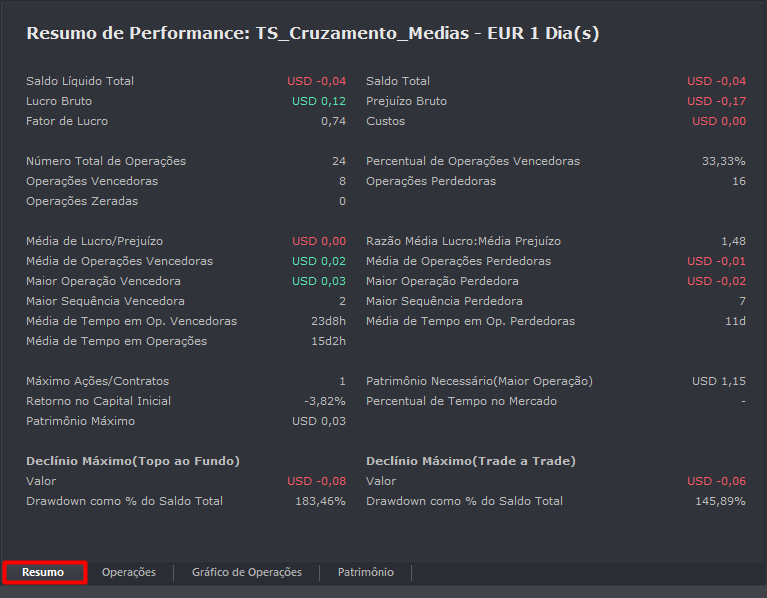Image resolution: width=767 pixels, height=598 pixels.
Task: Show the Patrimônio tab
Action: [365, 572]
